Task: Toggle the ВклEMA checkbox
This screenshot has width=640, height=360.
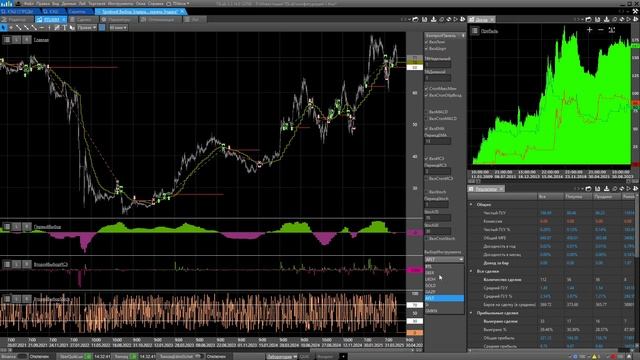Action: pos(427,129)
